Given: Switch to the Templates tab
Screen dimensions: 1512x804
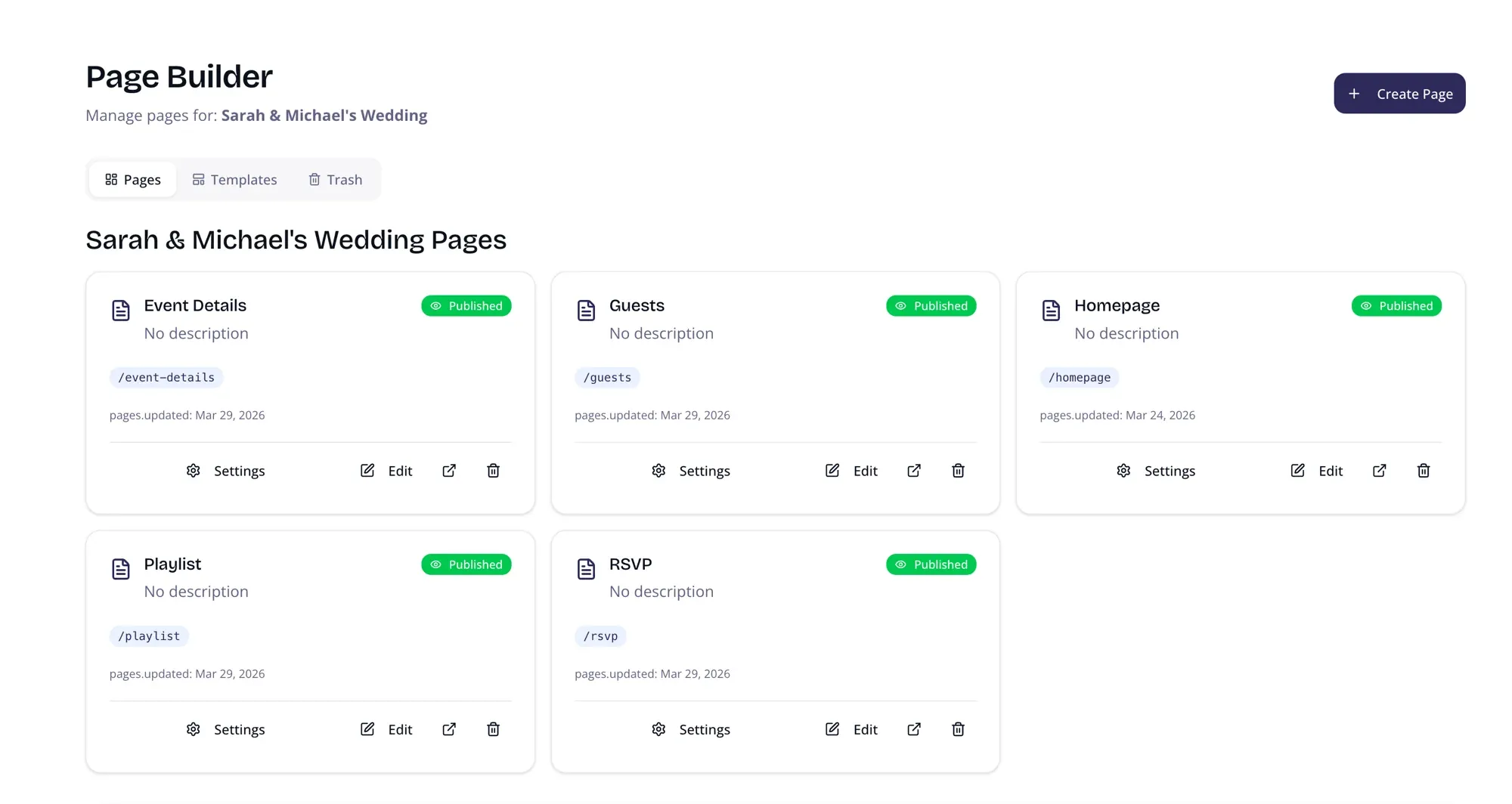Looking at the screenshot, I should (234, 179).
